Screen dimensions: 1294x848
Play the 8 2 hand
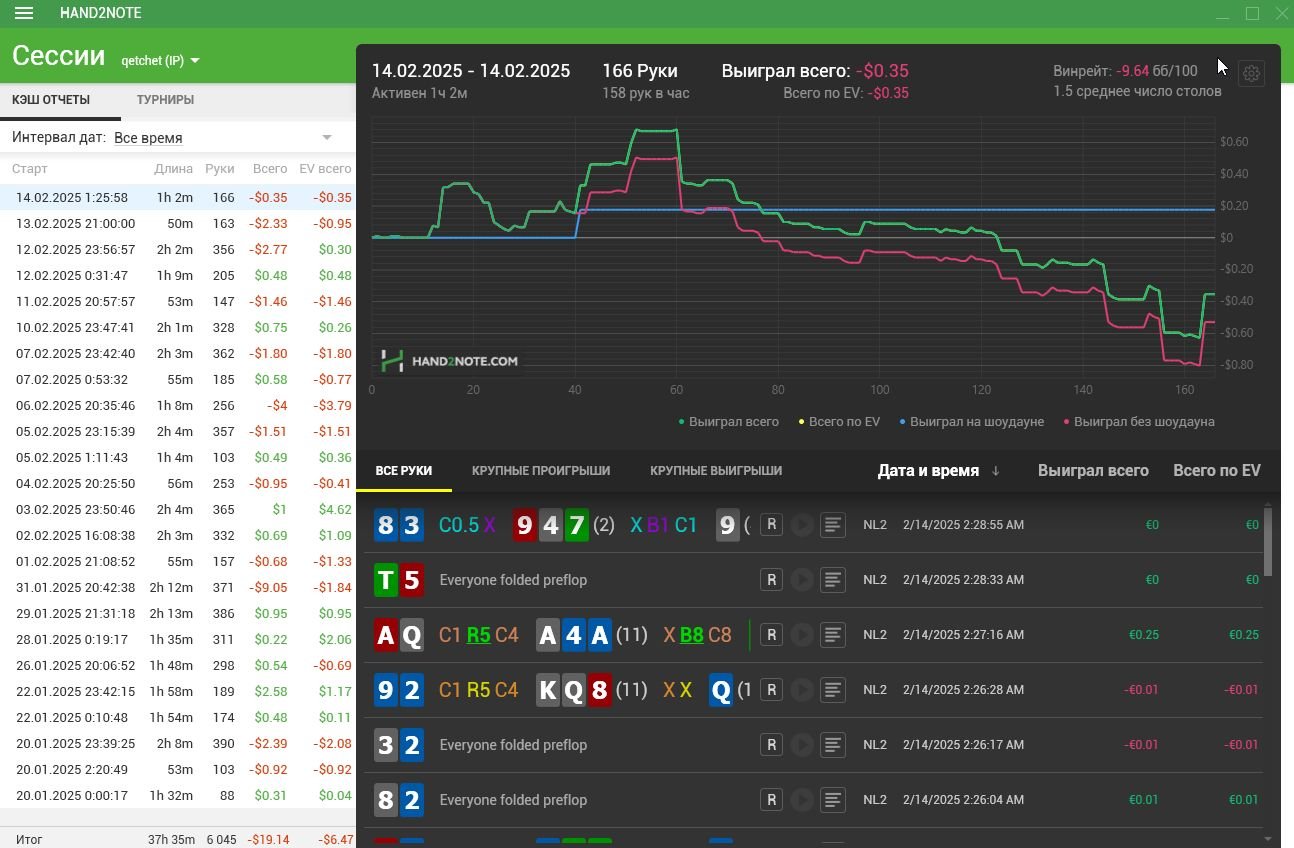802,800
